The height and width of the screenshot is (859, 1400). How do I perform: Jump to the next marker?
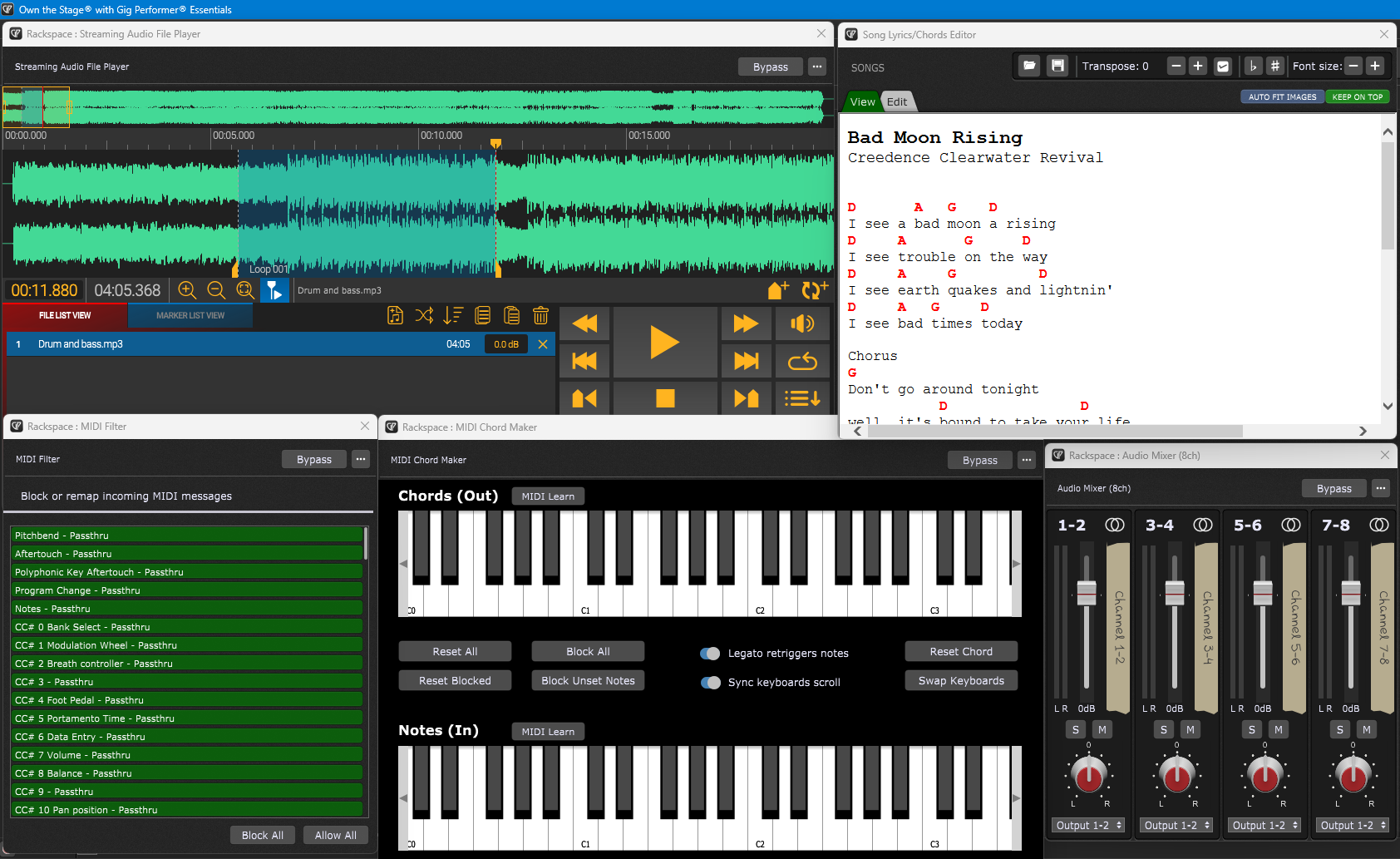point(745,398)
